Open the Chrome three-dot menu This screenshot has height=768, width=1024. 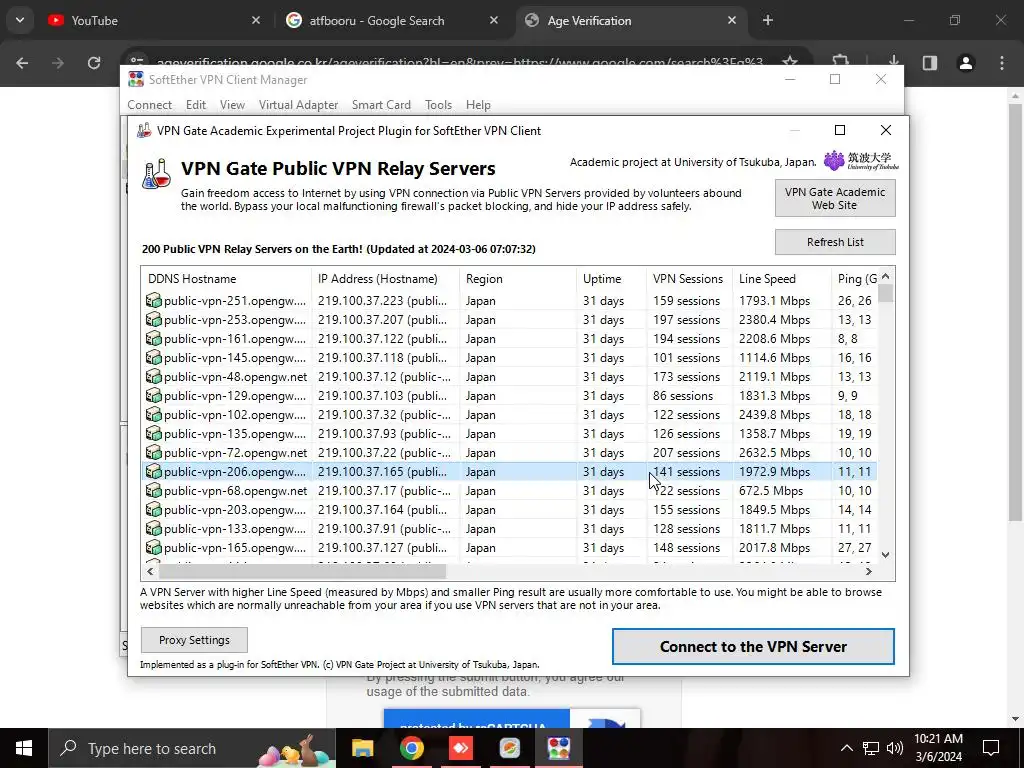coord(1002,63)
